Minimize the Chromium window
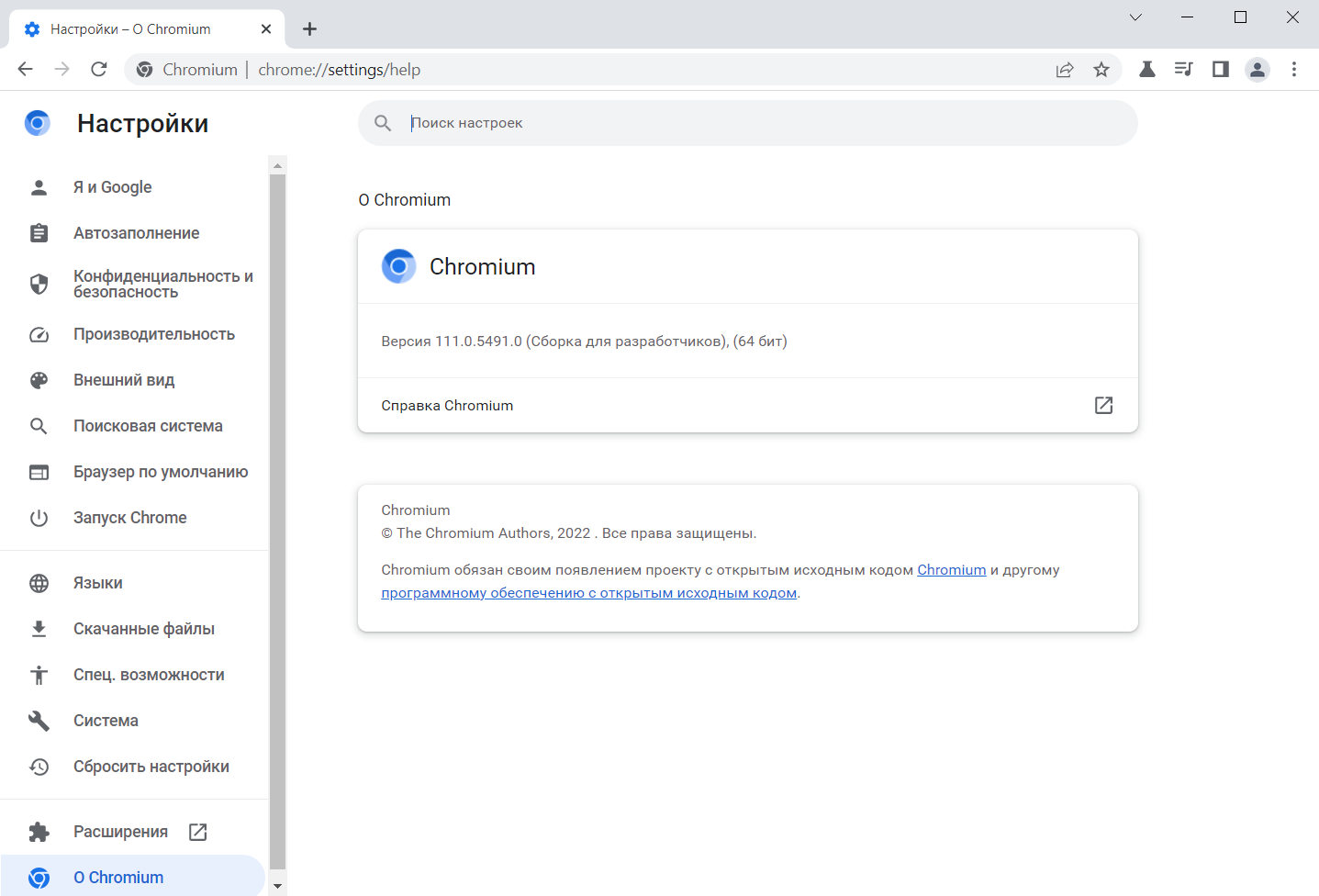The image size is (1319, 896). point(1188,17)
